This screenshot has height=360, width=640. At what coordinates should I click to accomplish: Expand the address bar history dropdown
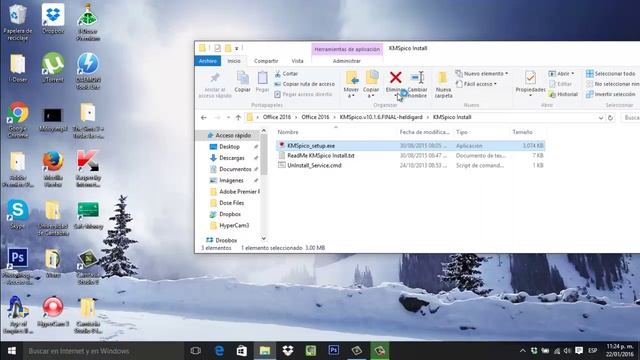pos(600,118)
